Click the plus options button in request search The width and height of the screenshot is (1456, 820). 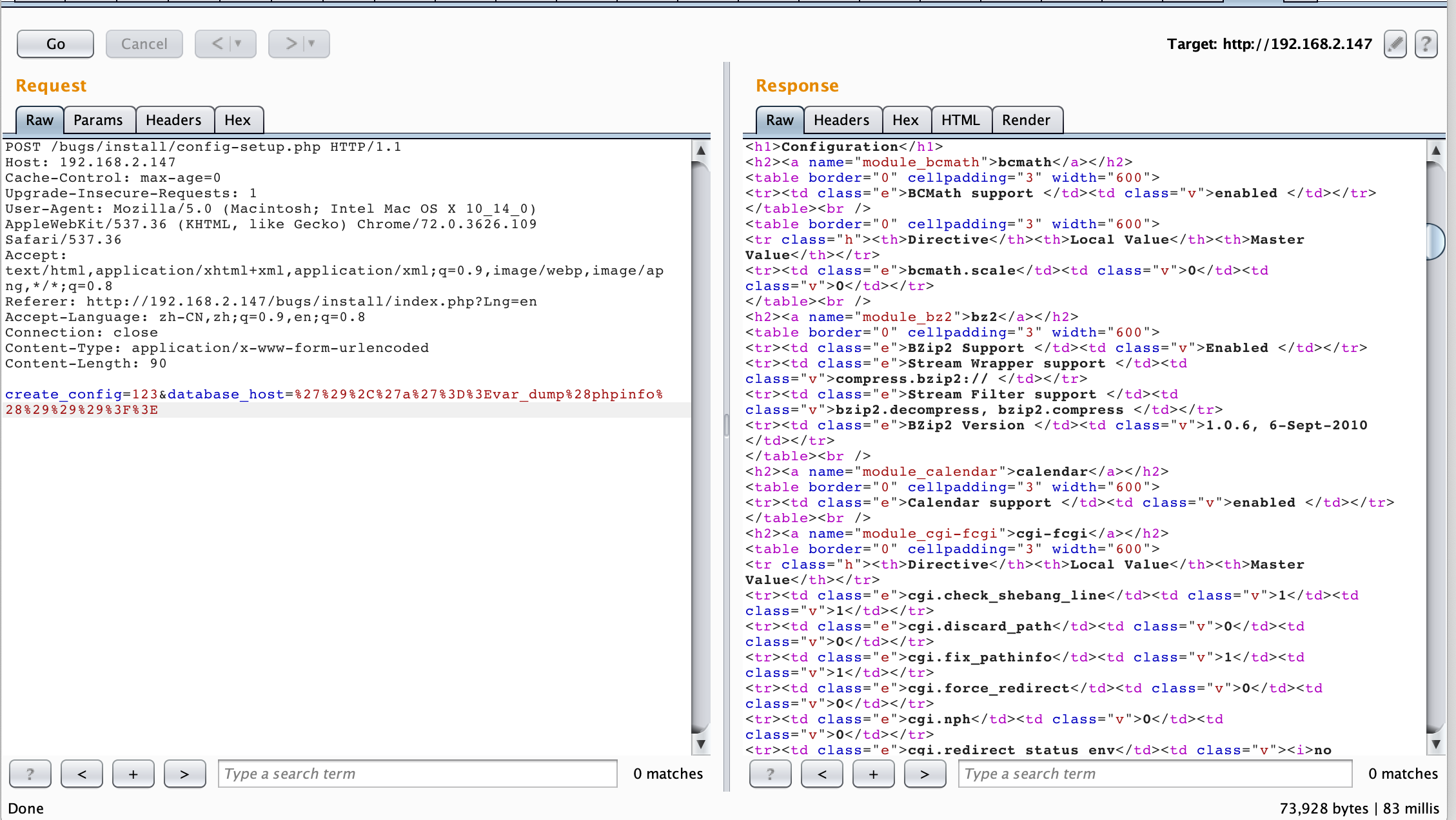tap(133, 774)
